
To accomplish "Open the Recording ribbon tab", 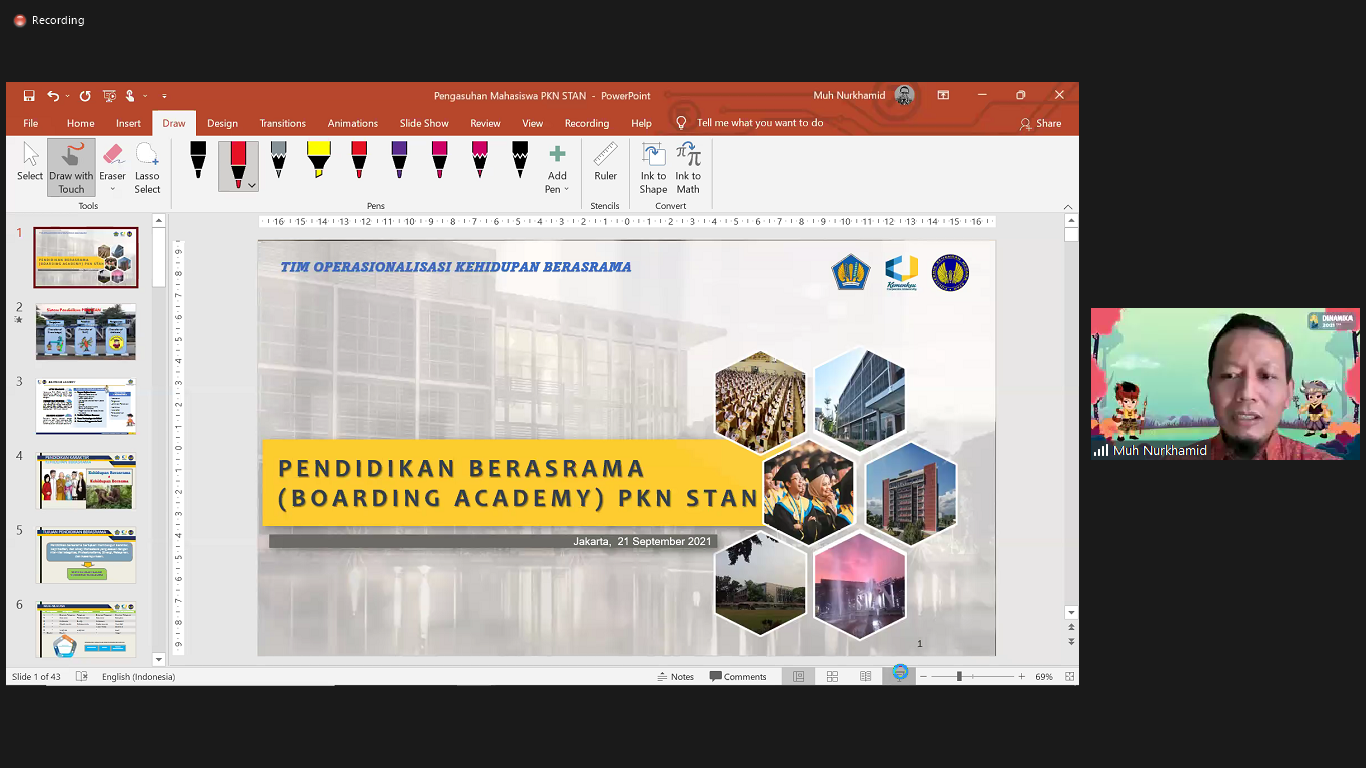I will [x=587, y=122].
